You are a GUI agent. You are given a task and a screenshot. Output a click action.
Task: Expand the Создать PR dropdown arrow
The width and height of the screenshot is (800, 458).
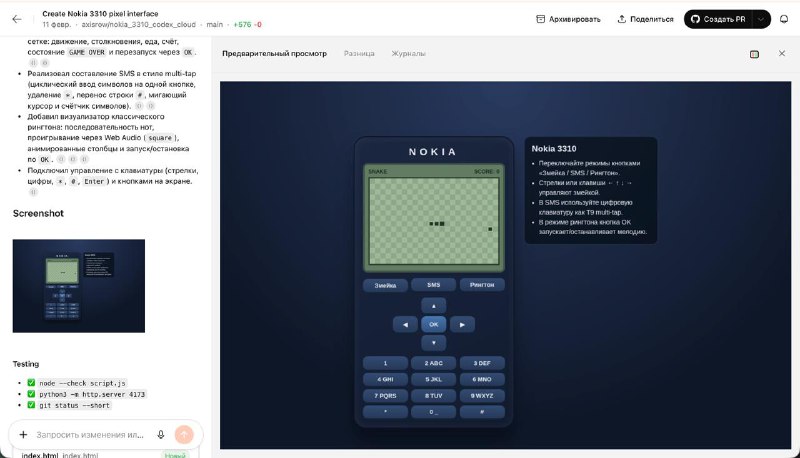(x=761, y=19)
